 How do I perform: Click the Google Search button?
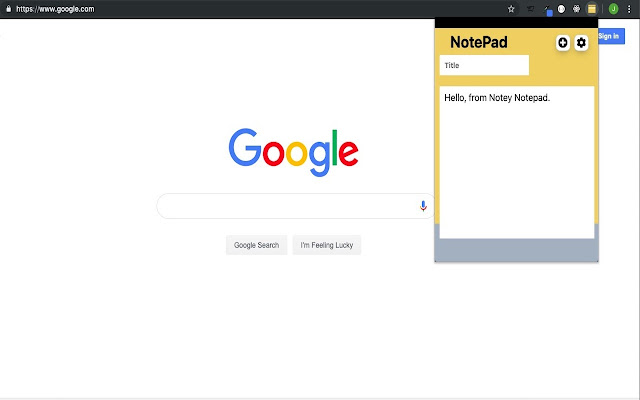tap(256, 245)
